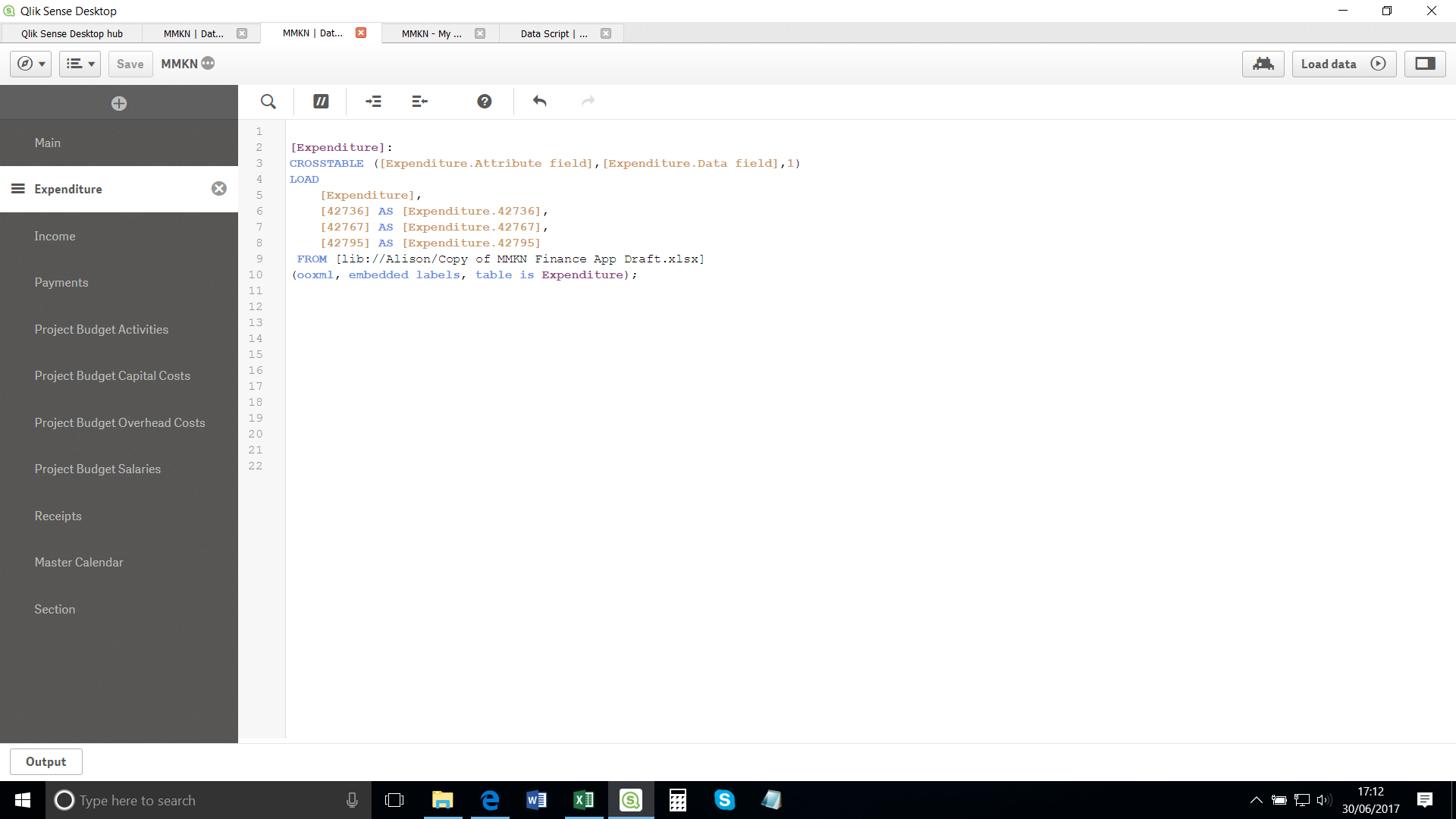
Task: Click the redo arrow icon
Action: [x=587, y=101]
